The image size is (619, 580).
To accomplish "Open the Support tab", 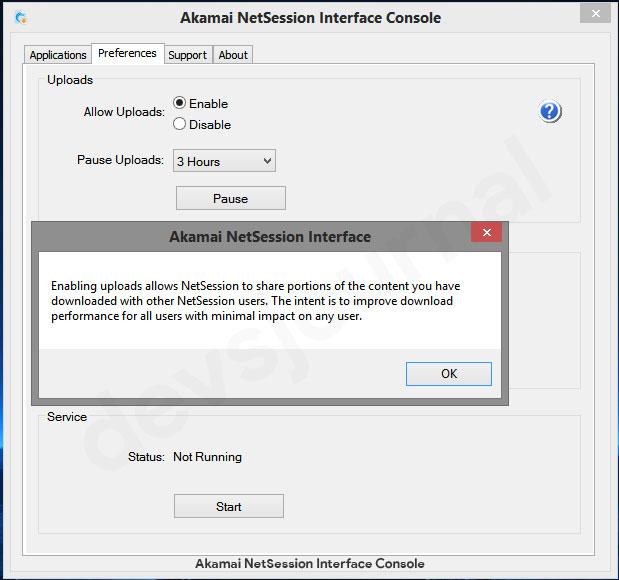I will click(x=188, y=55).
